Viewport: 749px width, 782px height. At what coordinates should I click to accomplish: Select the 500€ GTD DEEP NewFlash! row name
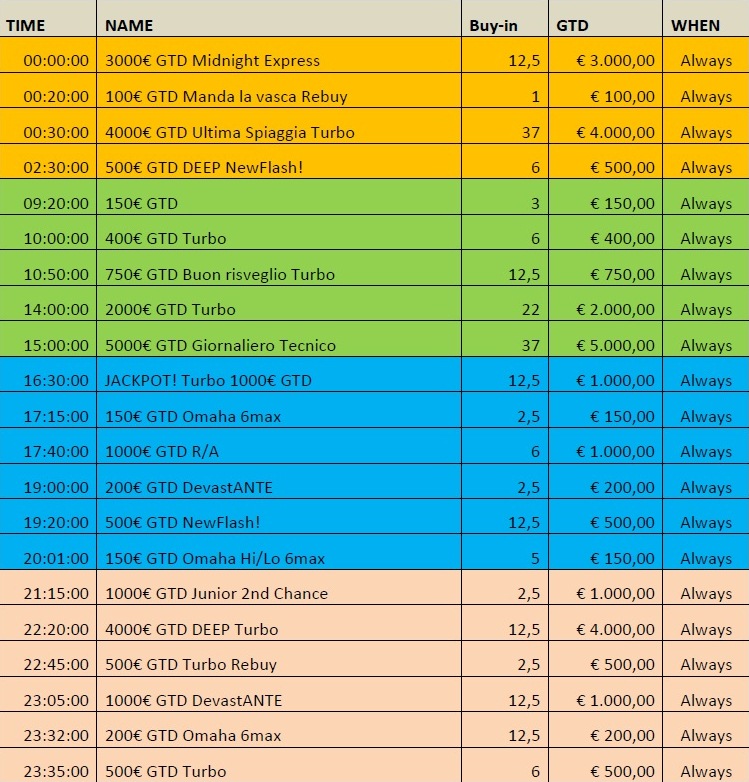204,168
